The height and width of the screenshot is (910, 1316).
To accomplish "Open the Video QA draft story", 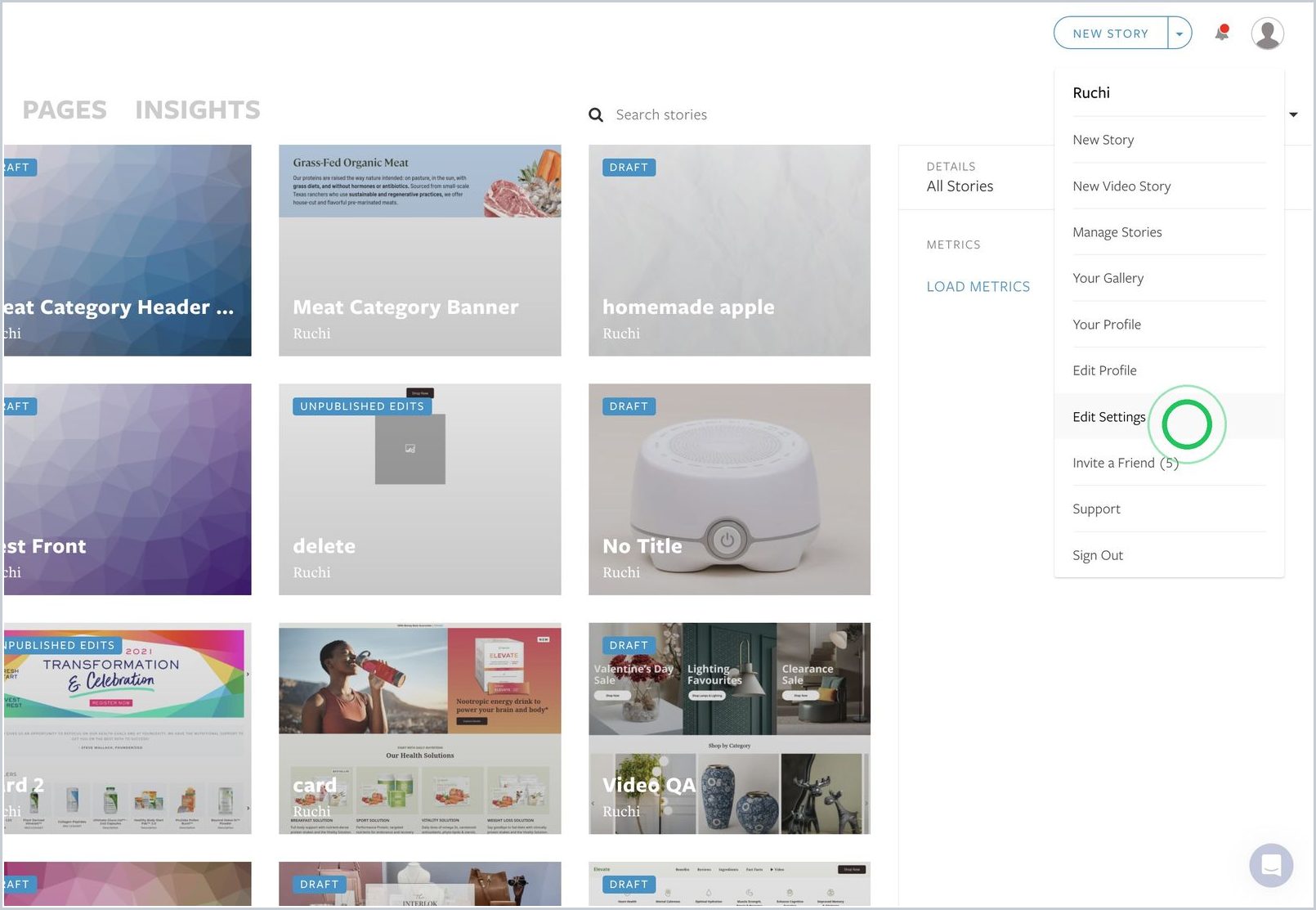I will (x=729, y=728).
